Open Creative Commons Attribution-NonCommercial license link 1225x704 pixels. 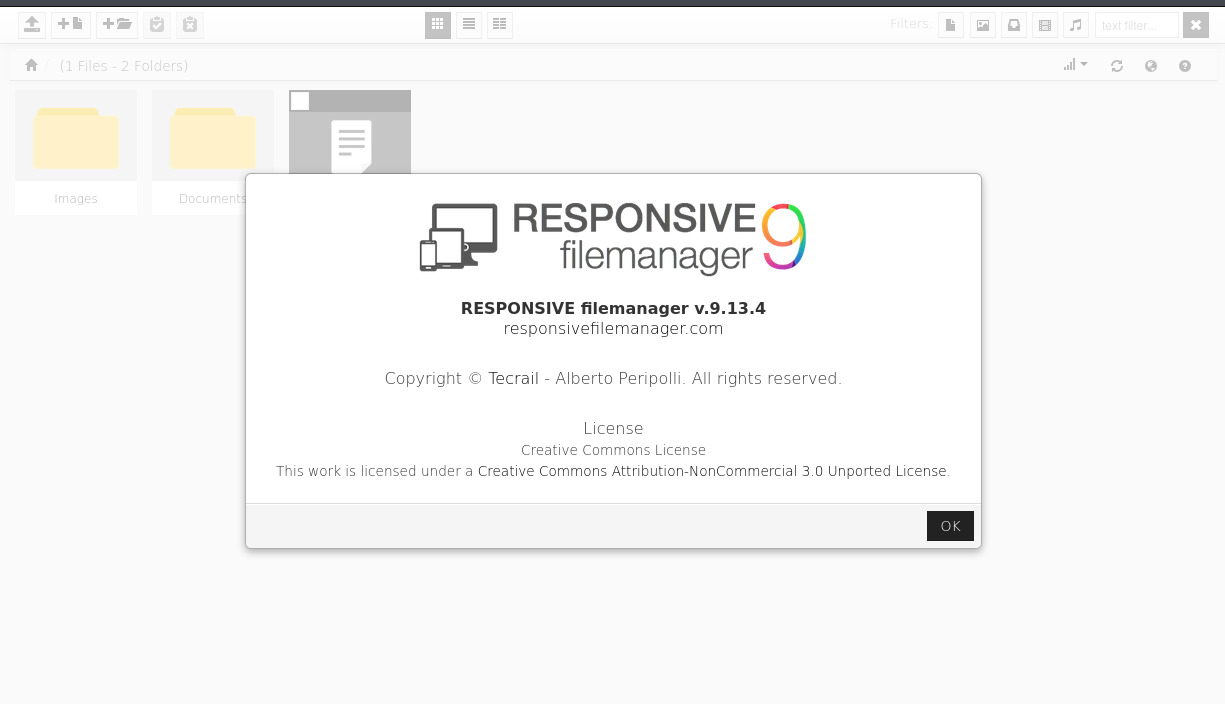click(x=712, y=471)
